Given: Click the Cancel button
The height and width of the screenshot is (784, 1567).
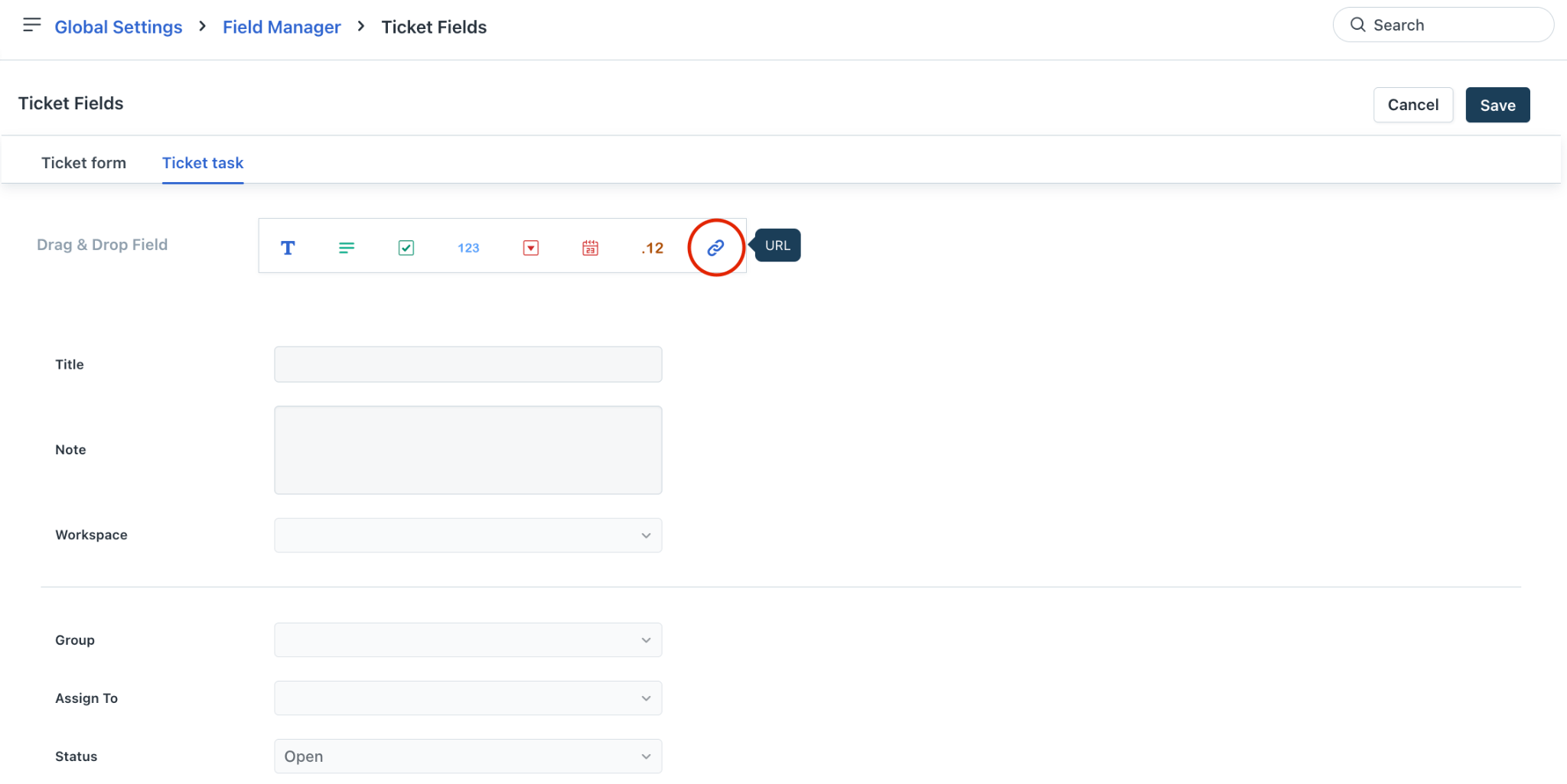Looking at the screenshot, I should (x=1412, y=105).
